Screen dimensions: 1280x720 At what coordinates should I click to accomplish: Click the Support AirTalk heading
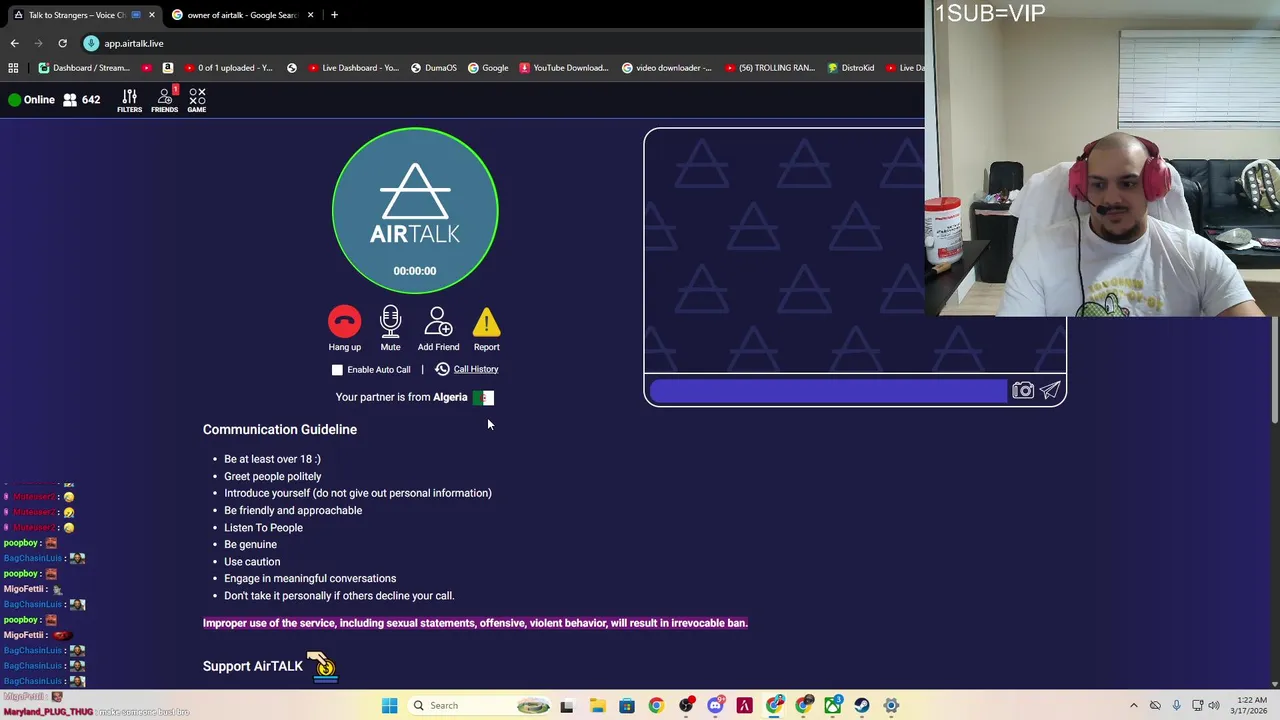point(253,666)
